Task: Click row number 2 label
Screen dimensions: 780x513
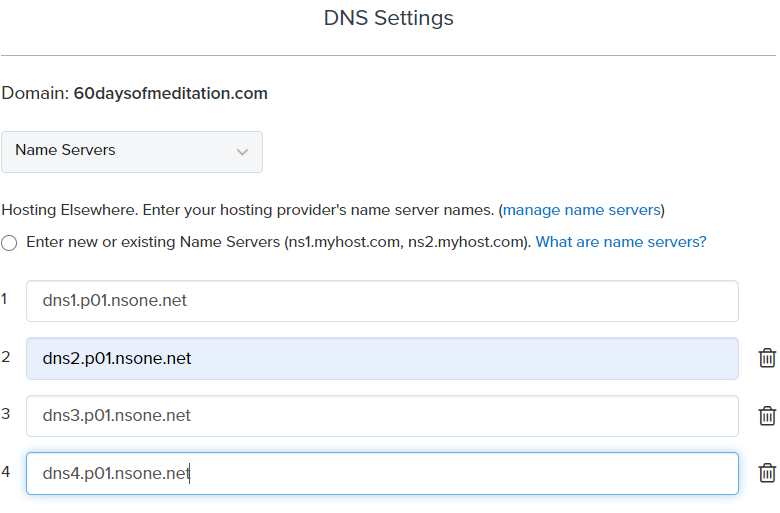Action: pyautogui.click(x=5, y=357)
